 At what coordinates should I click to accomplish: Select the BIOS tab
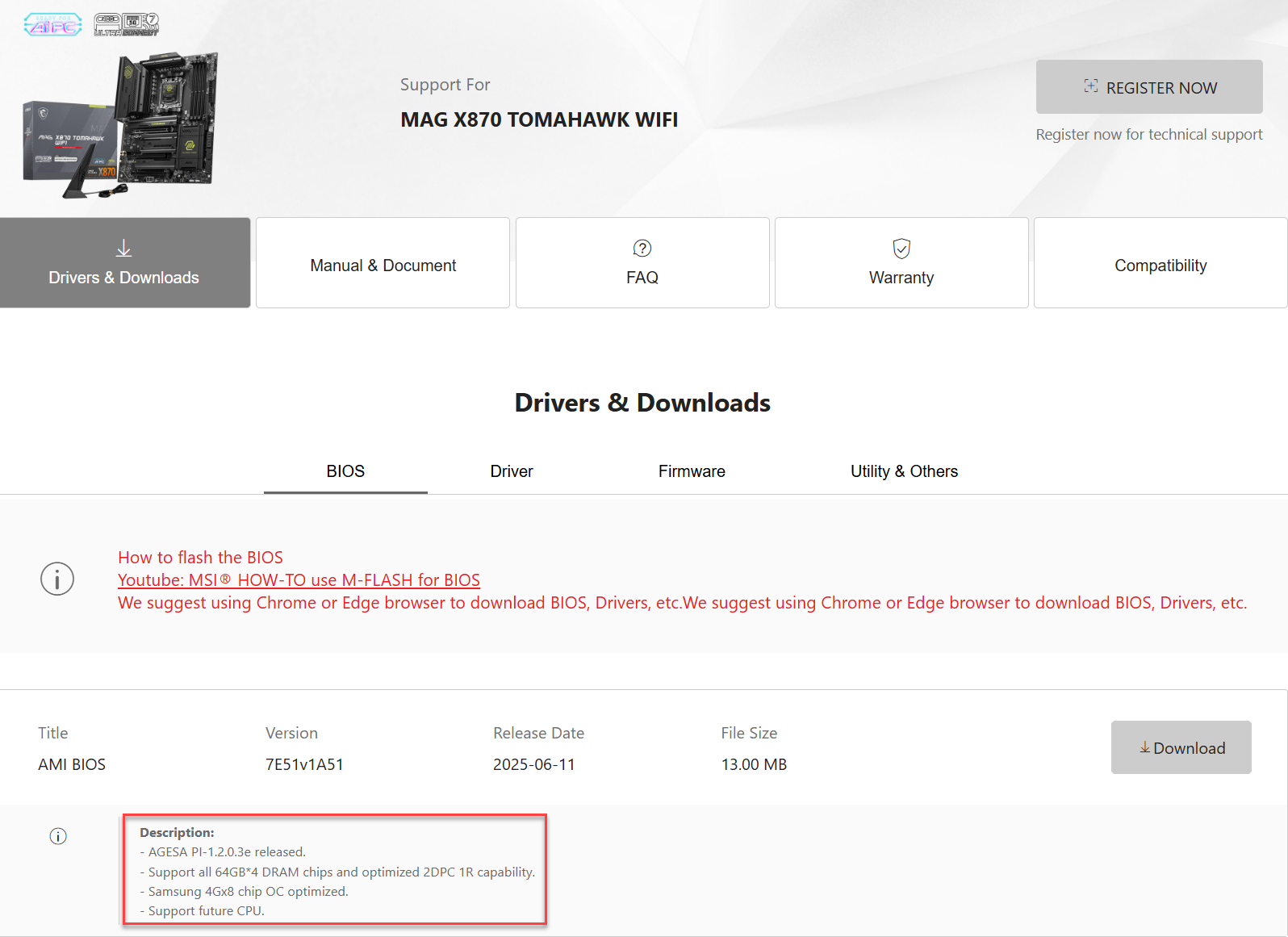[345, 471]
